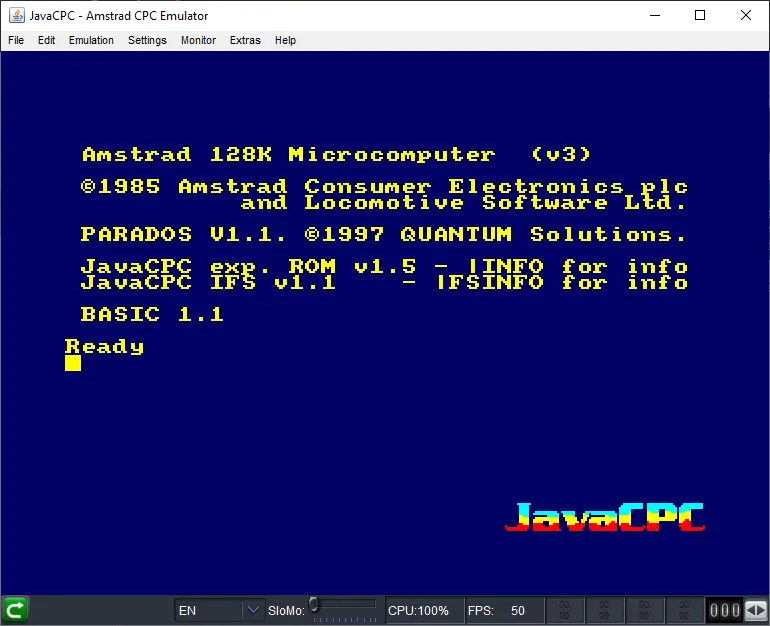Click the green reset arrow icon
This screenshot has width=770, height=626.
(x=15, y=610)
